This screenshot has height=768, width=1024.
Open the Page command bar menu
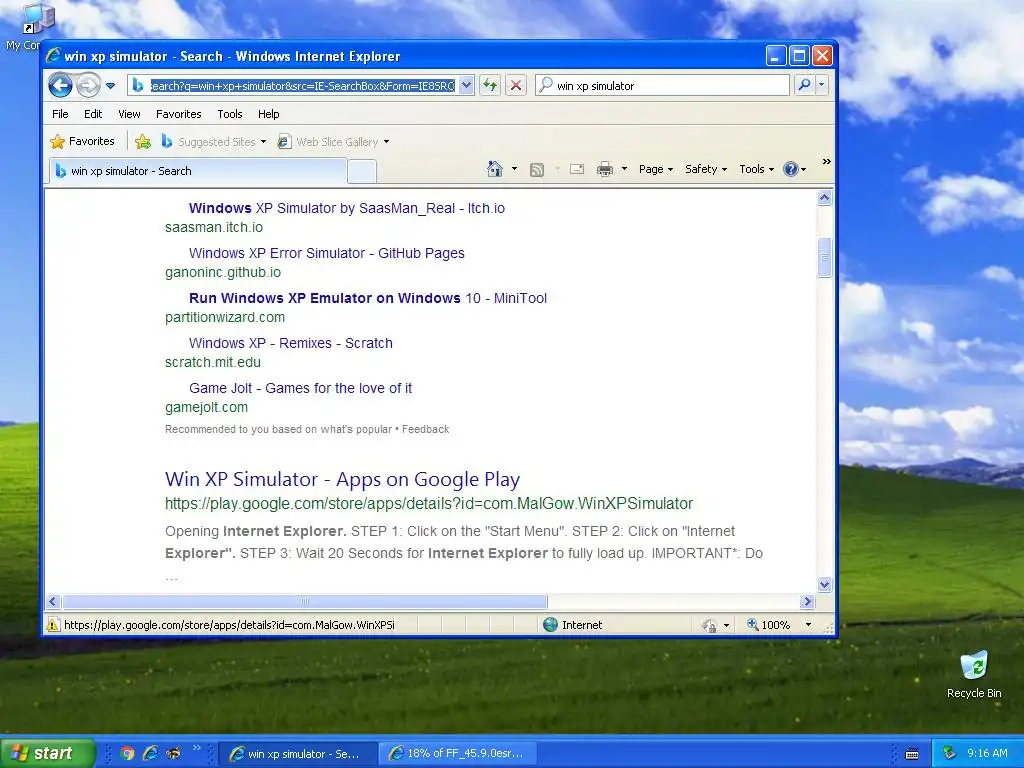656,169
